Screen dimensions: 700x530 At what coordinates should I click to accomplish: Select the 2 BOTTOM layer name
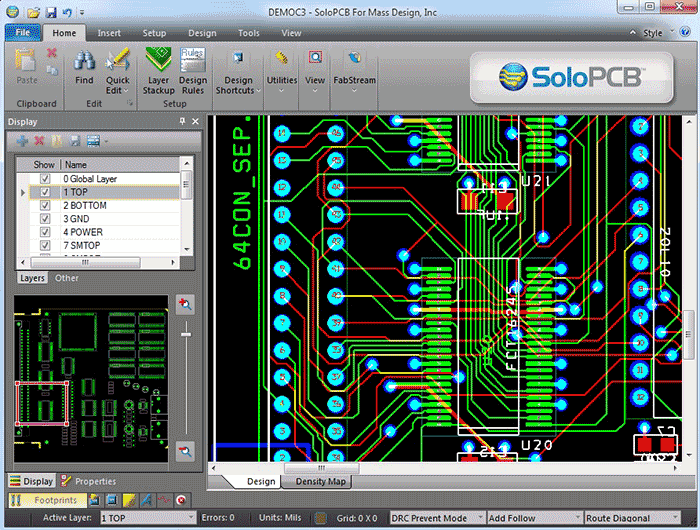(85, 205)
